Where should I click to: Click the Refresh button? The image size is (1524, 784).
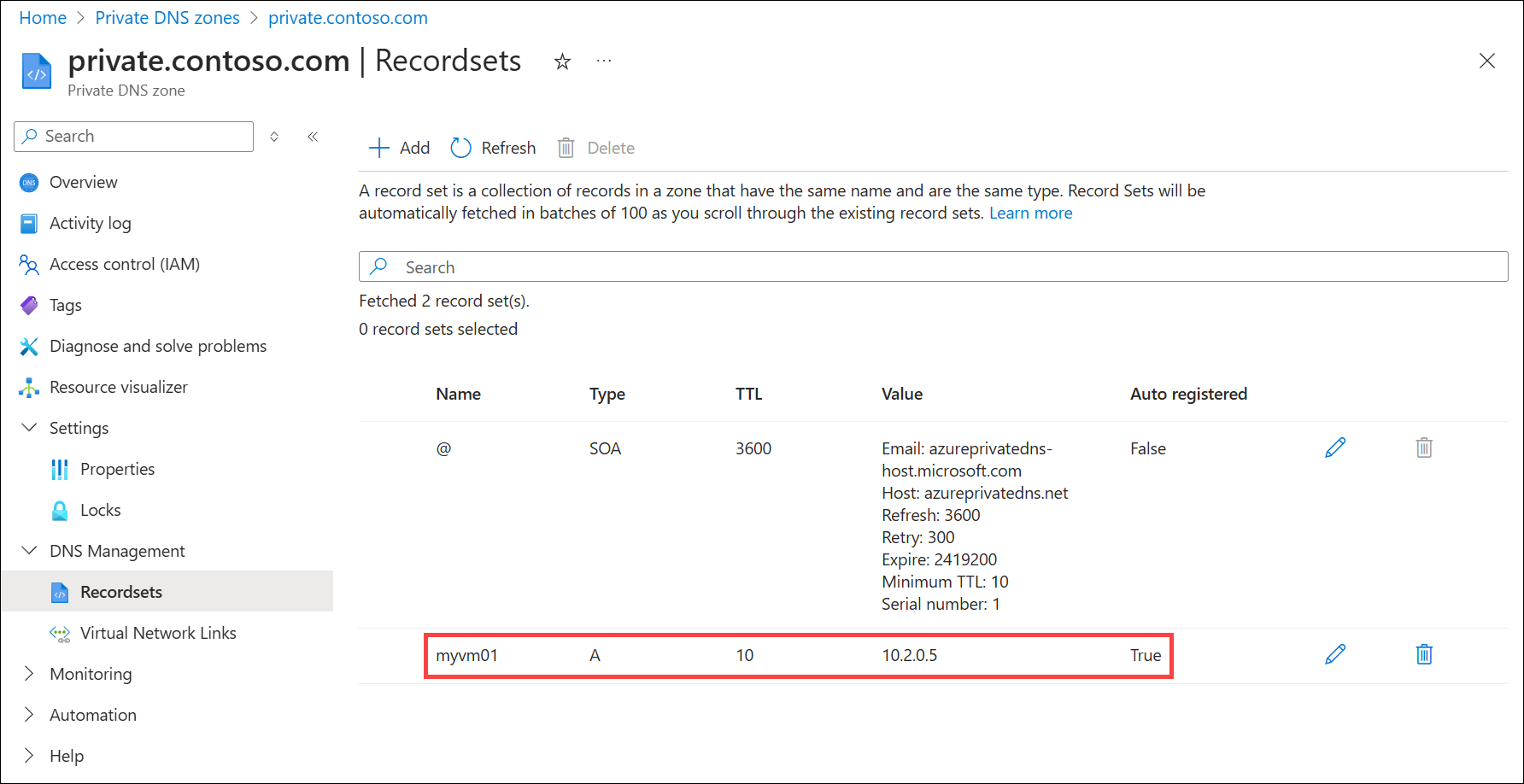tap(493, 147)
